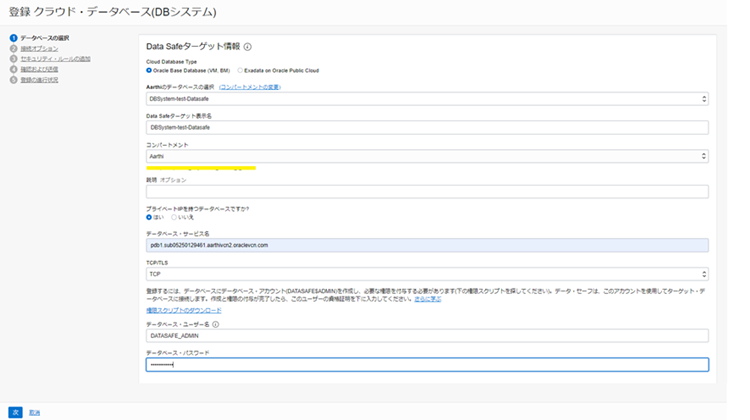This screenshot has height=420, width=750.
Task: Click the 取消 cancel link
Action: click(35, 411)
